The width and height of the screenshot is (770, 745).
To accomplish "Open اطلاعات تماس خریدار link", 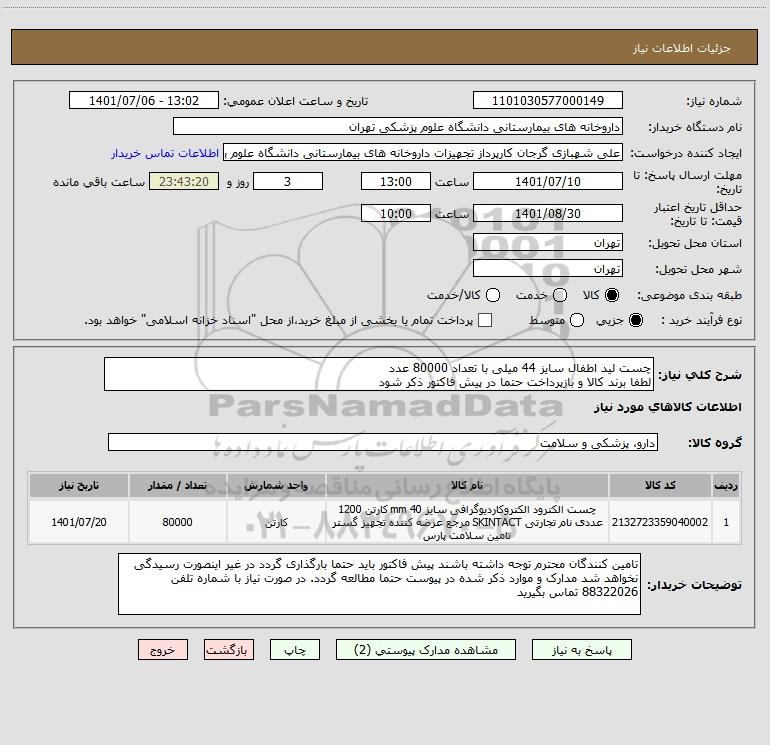I will coord(165,153).
